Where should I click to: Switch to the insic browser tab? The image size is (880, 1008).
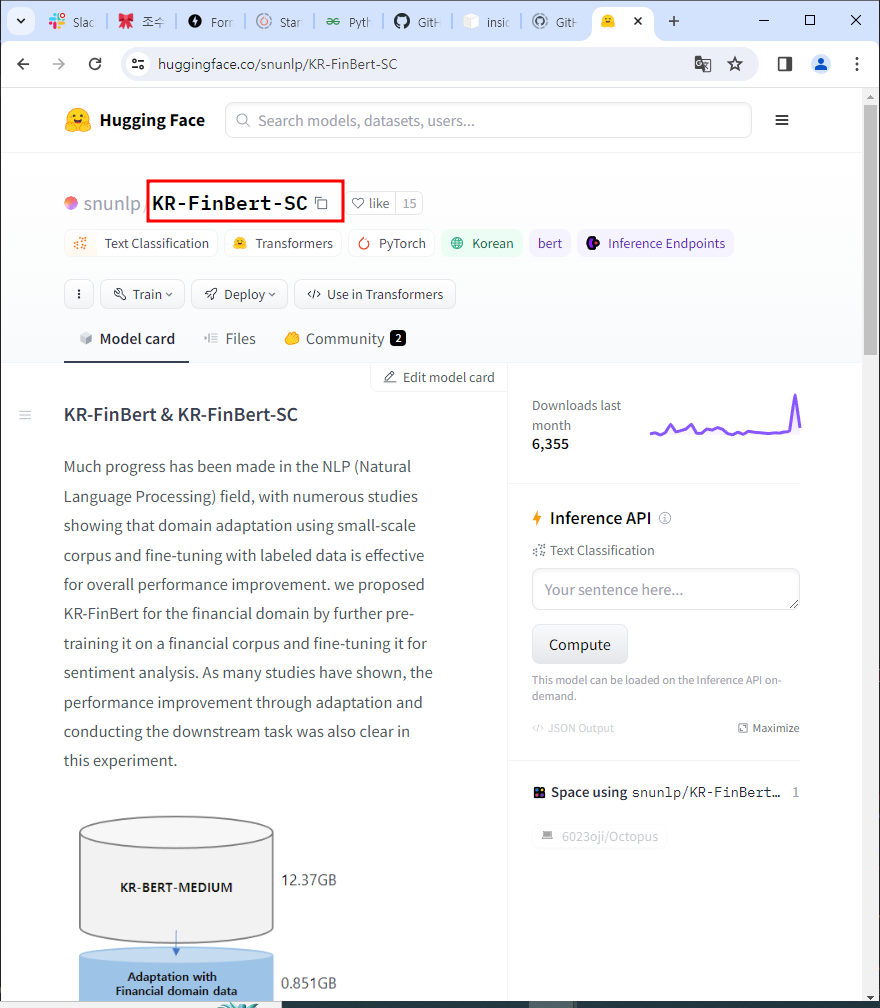coord(486,22)
